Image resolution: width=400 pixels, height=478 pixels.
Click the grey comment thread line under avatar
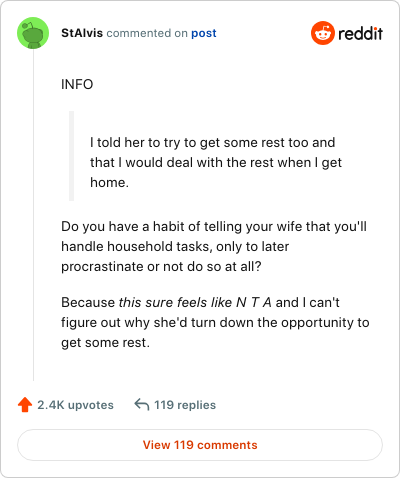point(33,215)
